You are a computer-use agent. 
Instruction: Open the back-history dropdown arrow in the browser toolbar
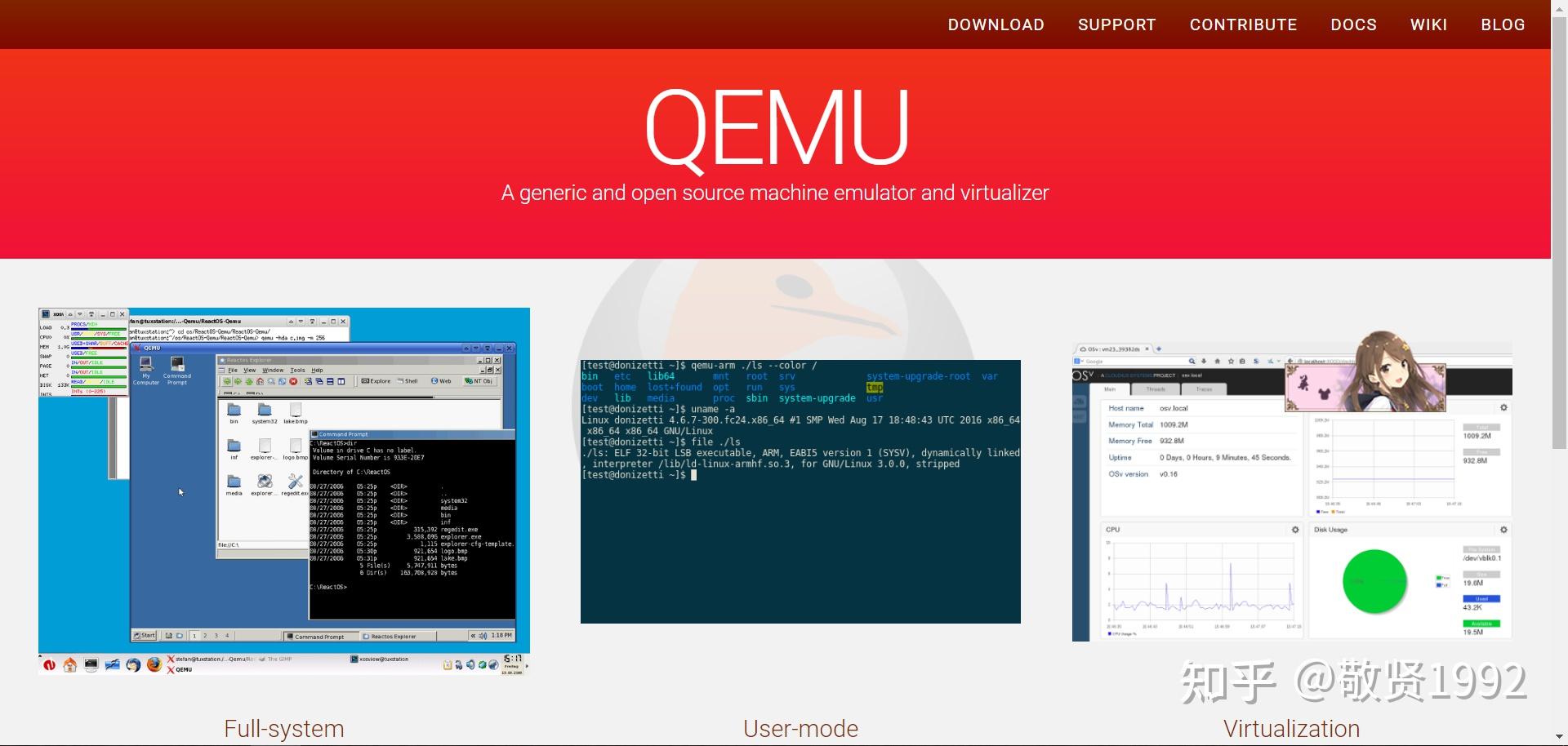(x=1277, y=361)
